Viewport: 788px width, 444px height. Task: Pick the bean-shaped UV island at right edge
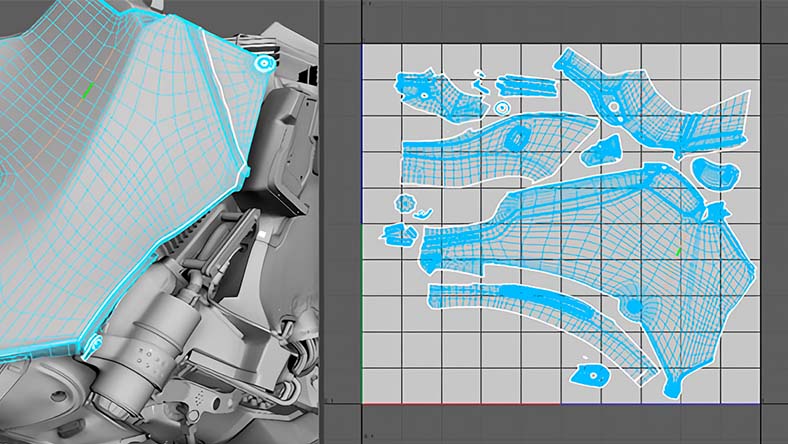[716, 173]
